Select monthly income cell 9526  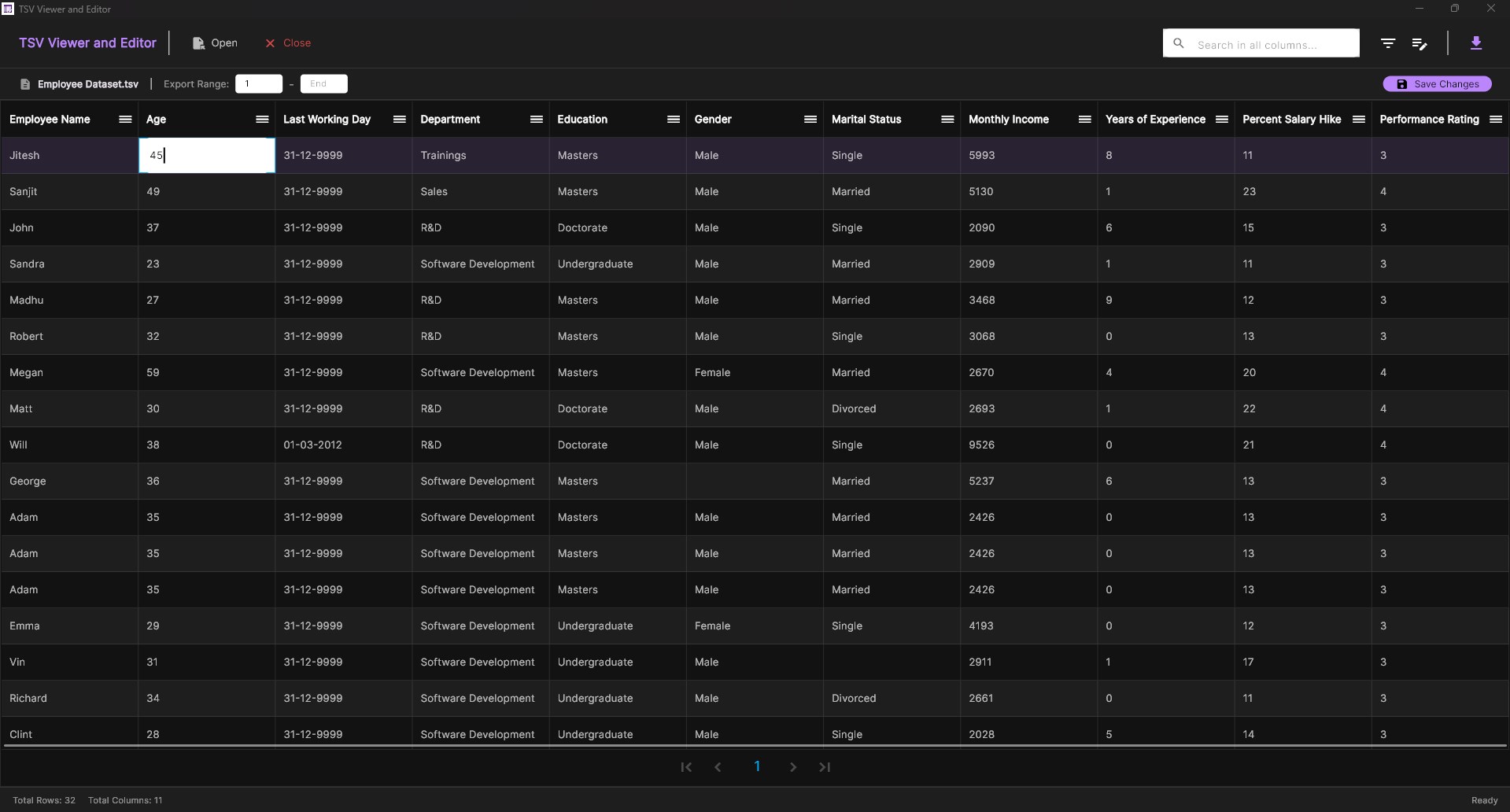point(1028,445)
